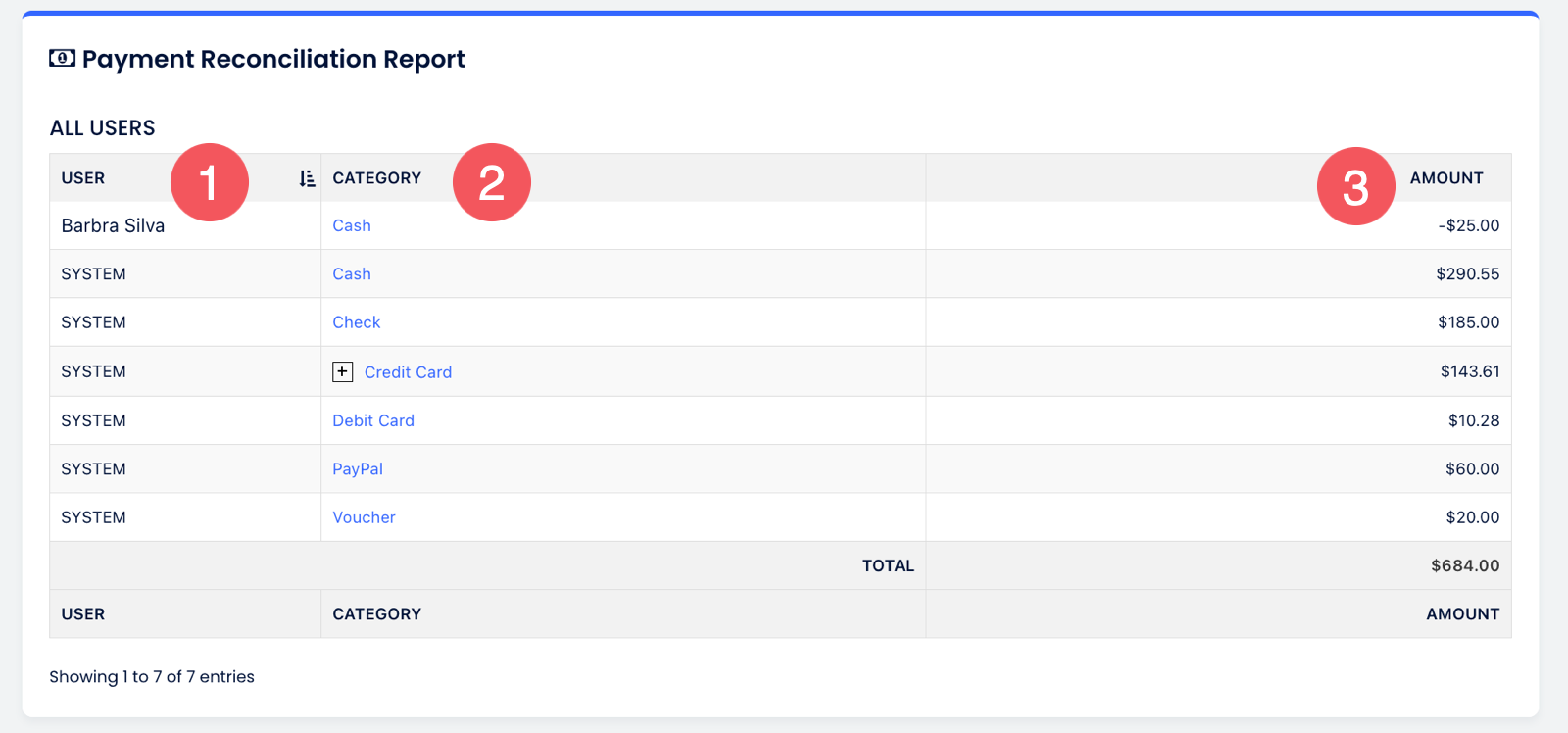Open the Credit Card category link
The image size is (1568, 733).
408,372
